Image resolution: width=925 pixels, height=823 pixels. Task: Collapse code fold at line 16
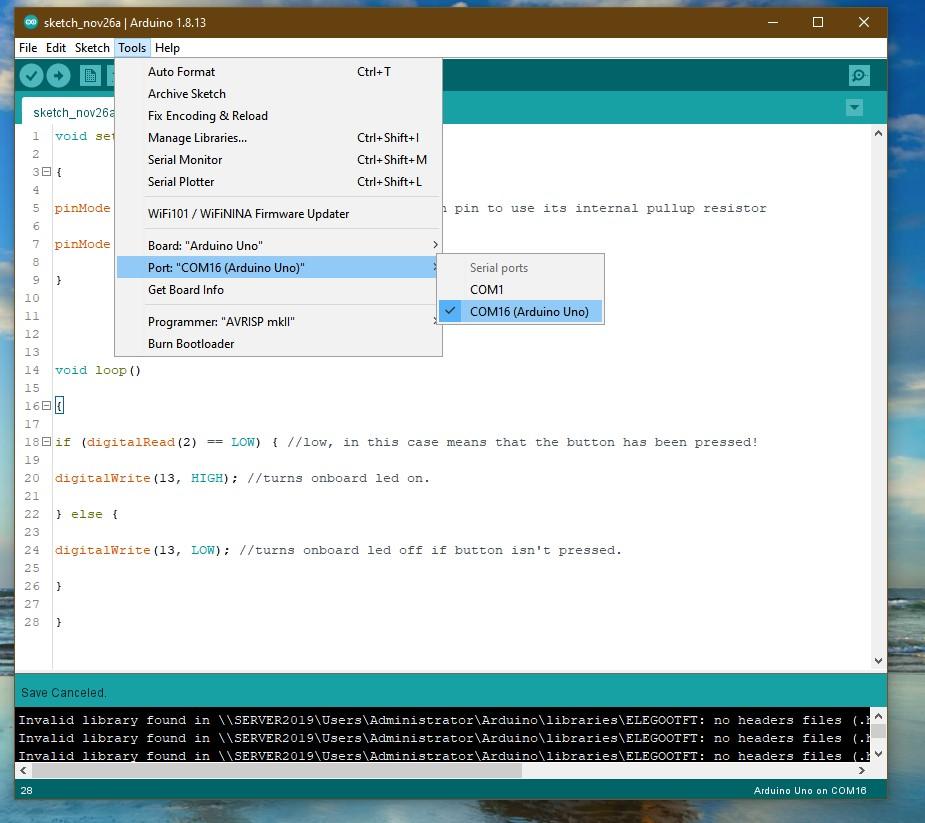[x=47, y=406]
